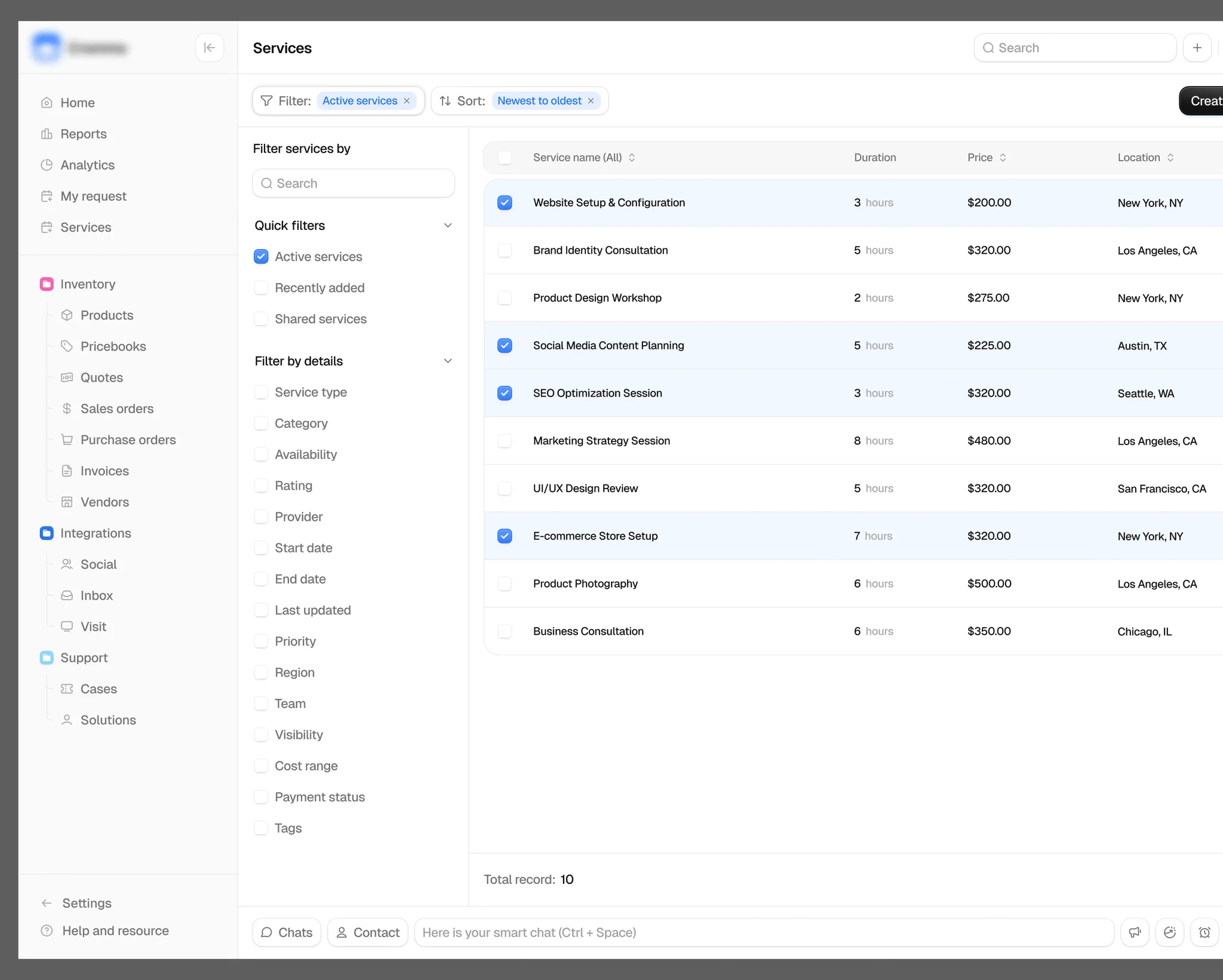Click the filter panel Search box

pyautogui.click(x=354, y=183)
